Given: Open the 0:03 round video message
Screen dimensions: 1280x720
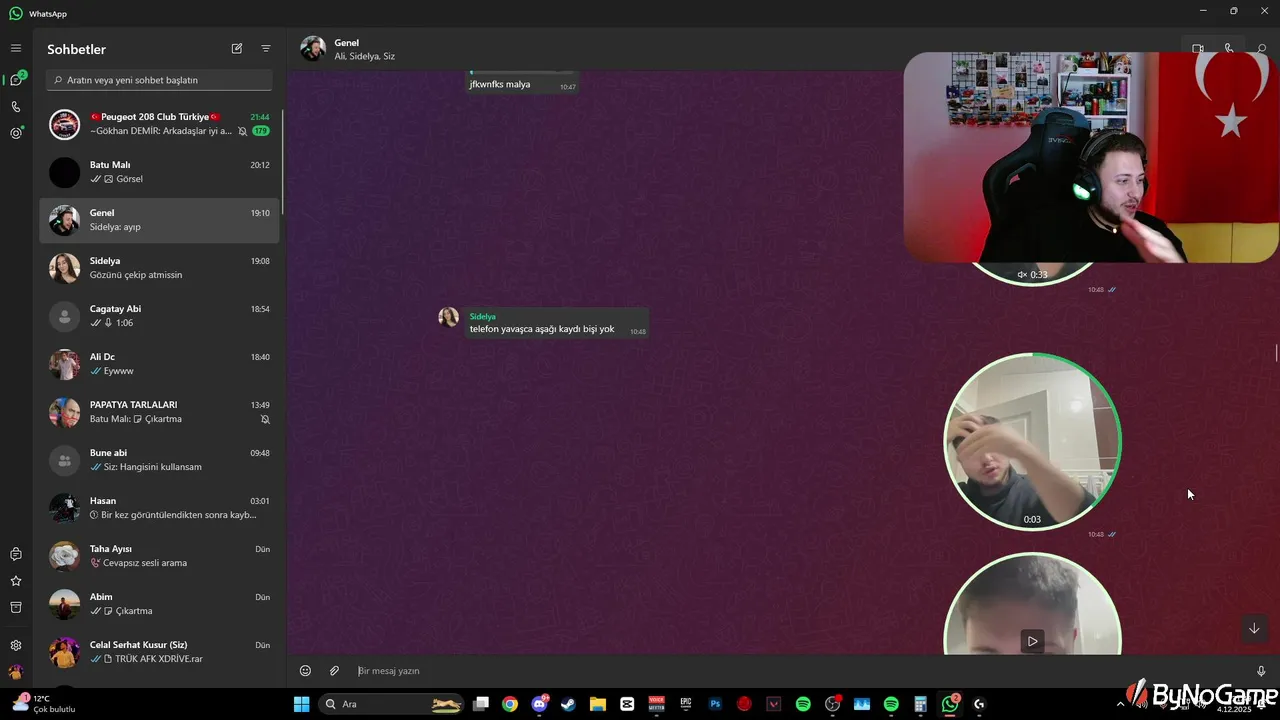Looking at the screenshot, I should click(1033, 441).
